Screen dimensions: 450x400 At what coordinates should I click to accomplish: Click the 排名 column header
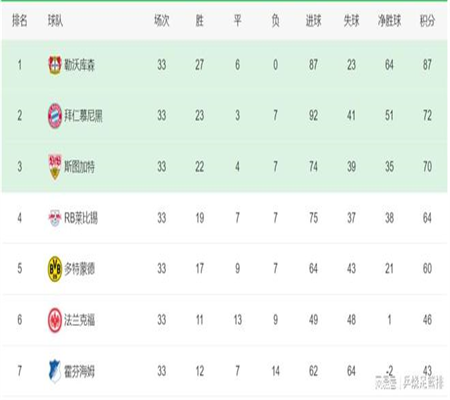tap(20, 21)
